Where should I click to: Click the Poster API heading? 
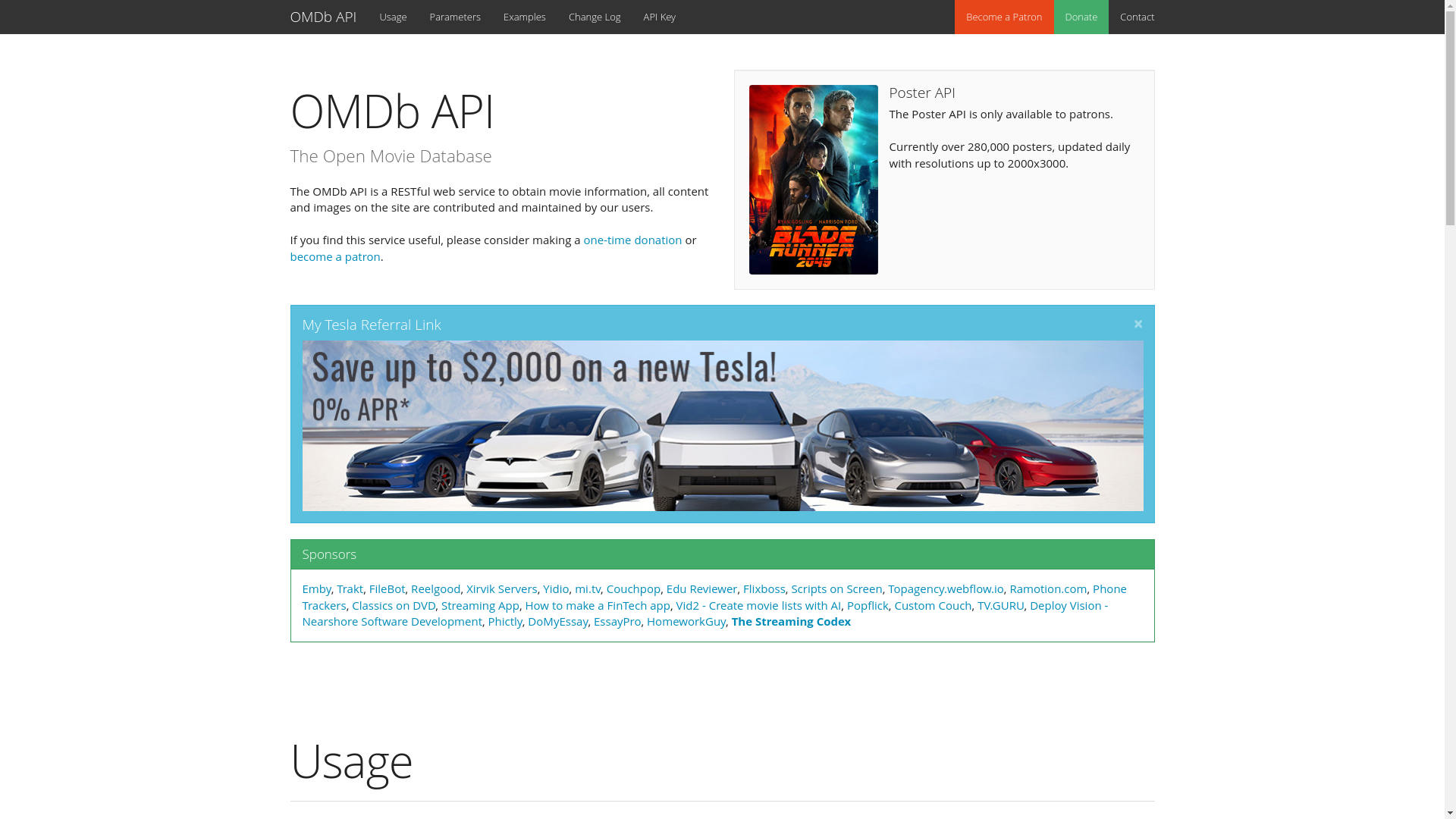[x=922, y=93]
